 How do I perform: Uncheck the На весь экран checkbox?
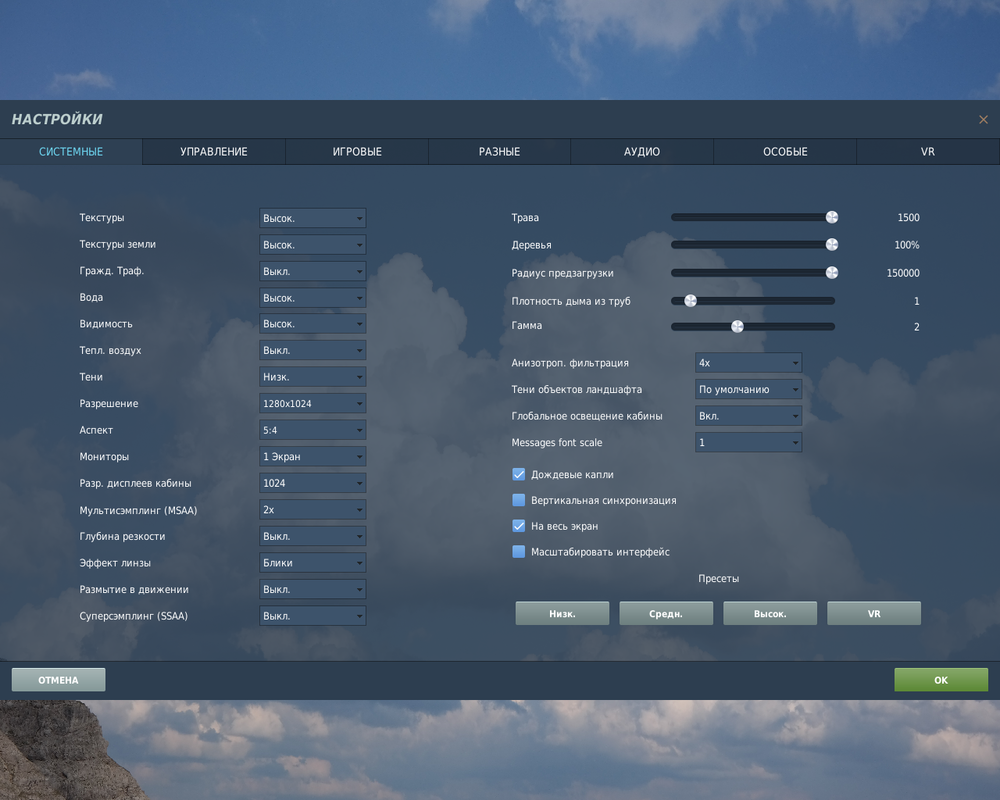point(518,526)
